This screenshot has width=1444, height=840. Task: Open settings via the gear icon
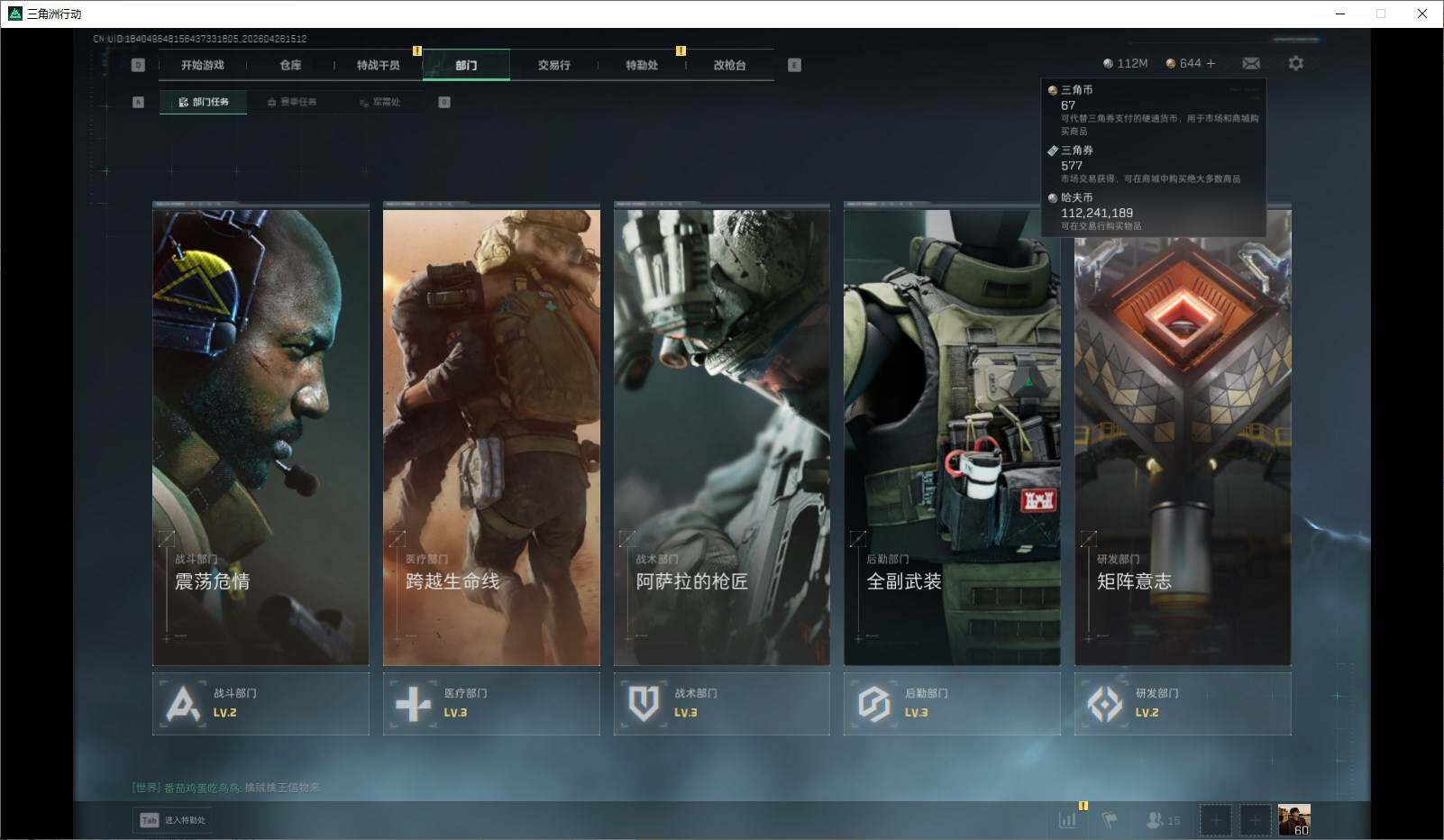[1295, 63]
